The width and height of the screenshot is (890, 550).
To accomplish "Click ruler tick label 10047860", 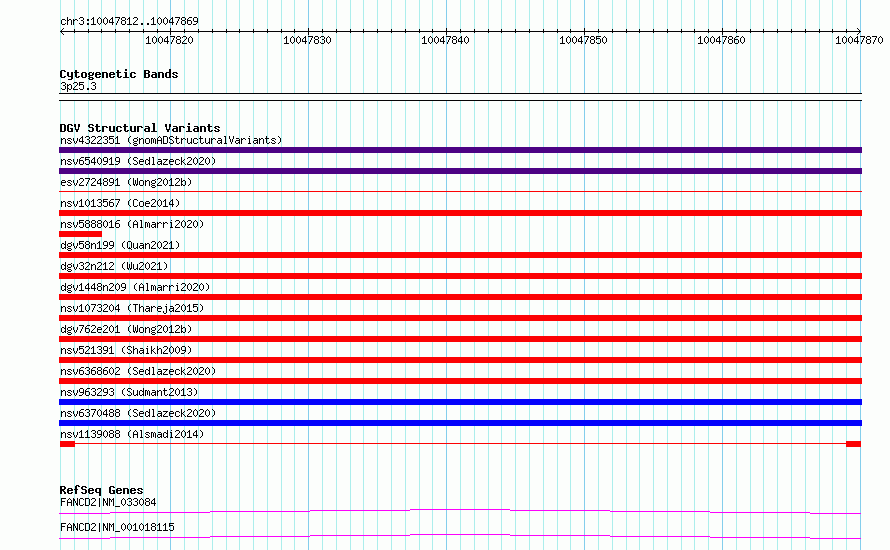I will pyautogui.click(x=721, y=40).
